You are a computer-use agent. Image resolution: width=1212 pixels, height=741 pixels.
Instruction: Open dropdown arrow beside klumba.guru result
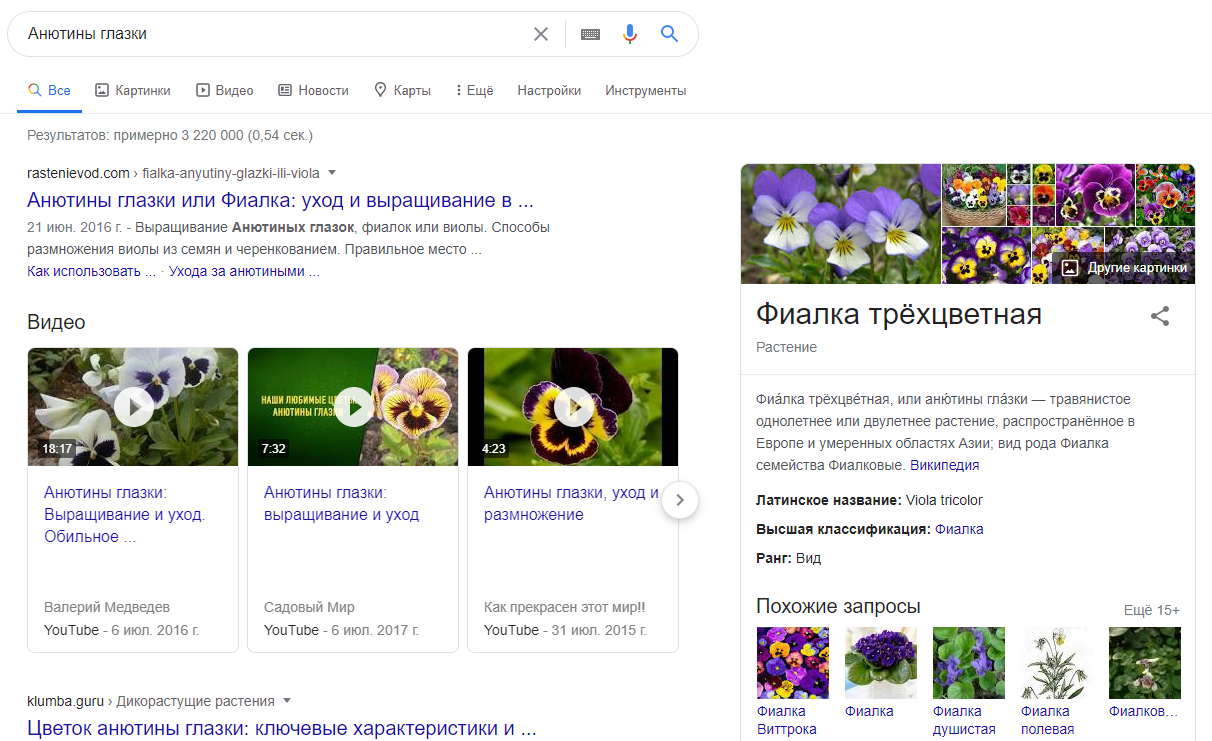click(x=286, y=700)
